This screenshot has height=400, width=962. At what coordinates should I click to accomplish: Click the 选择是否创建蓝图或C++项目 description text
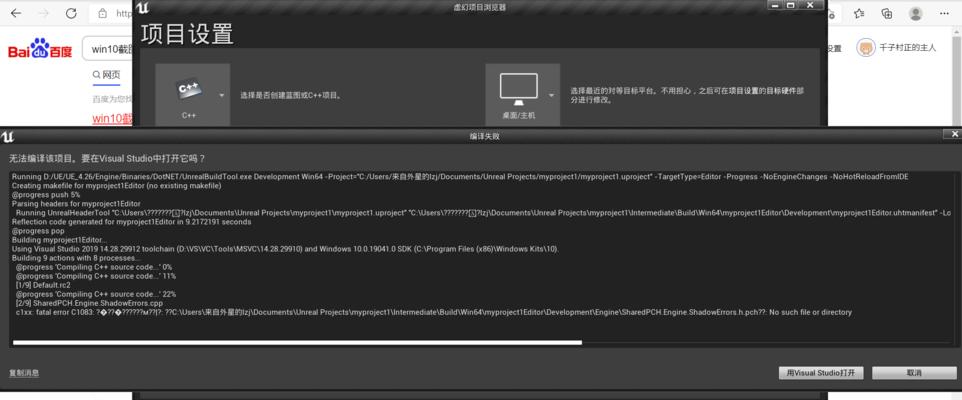coord(291,96)
